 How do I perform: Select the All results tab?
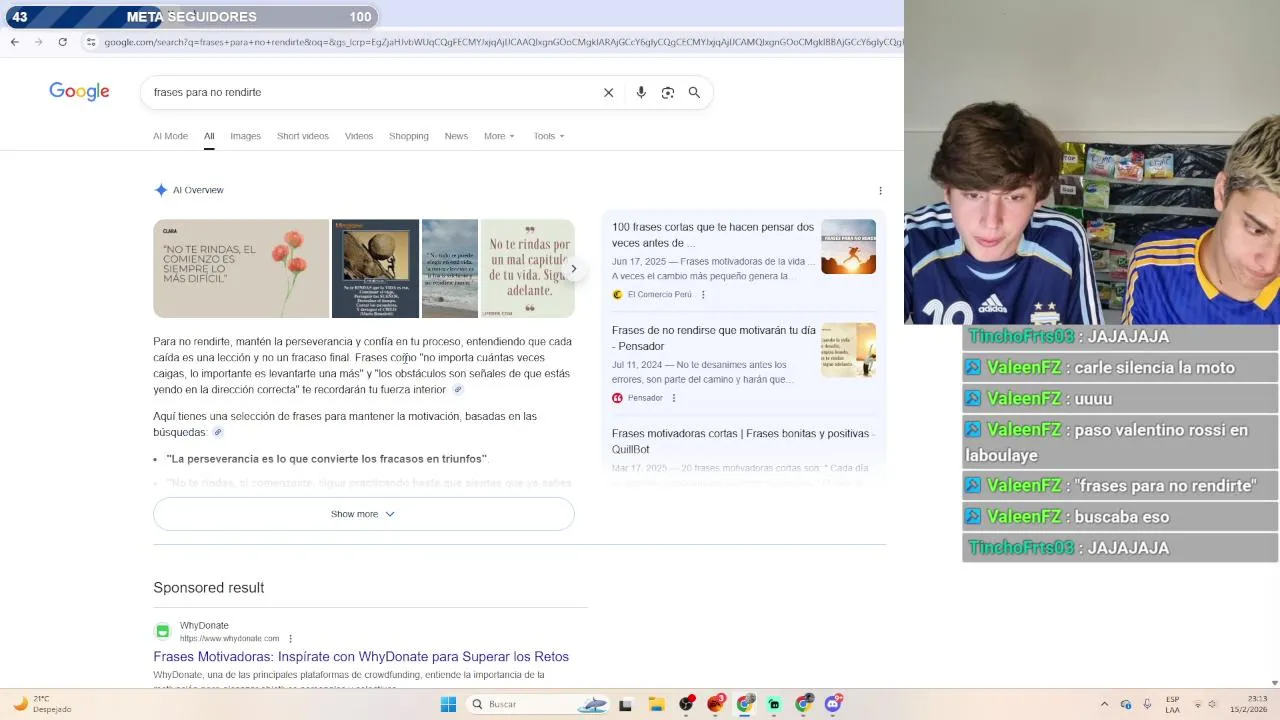pyautogui.click(x=209, y=136)
